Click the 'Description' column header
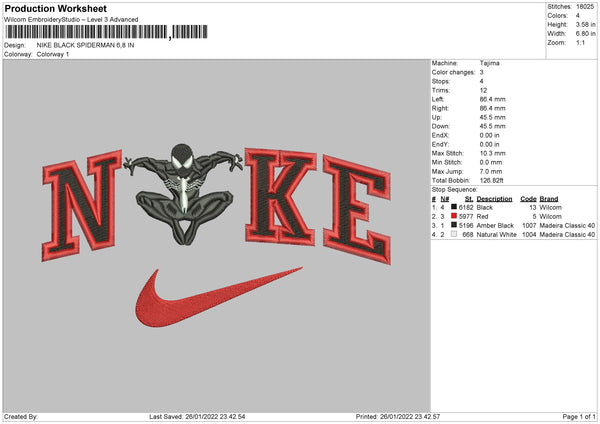The image size is (600, 424). point(494,199)
